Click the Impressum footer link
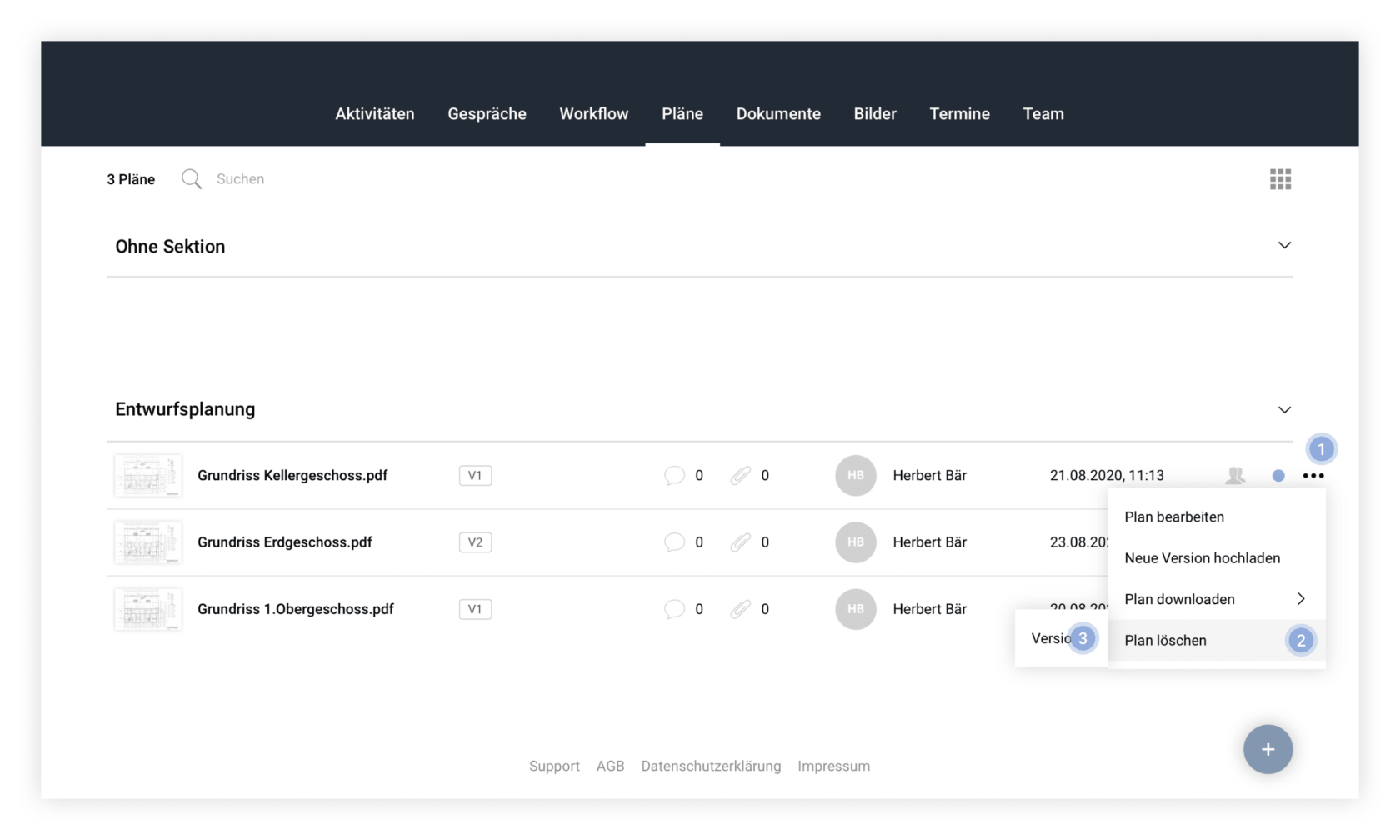 [x=833, y=766]
